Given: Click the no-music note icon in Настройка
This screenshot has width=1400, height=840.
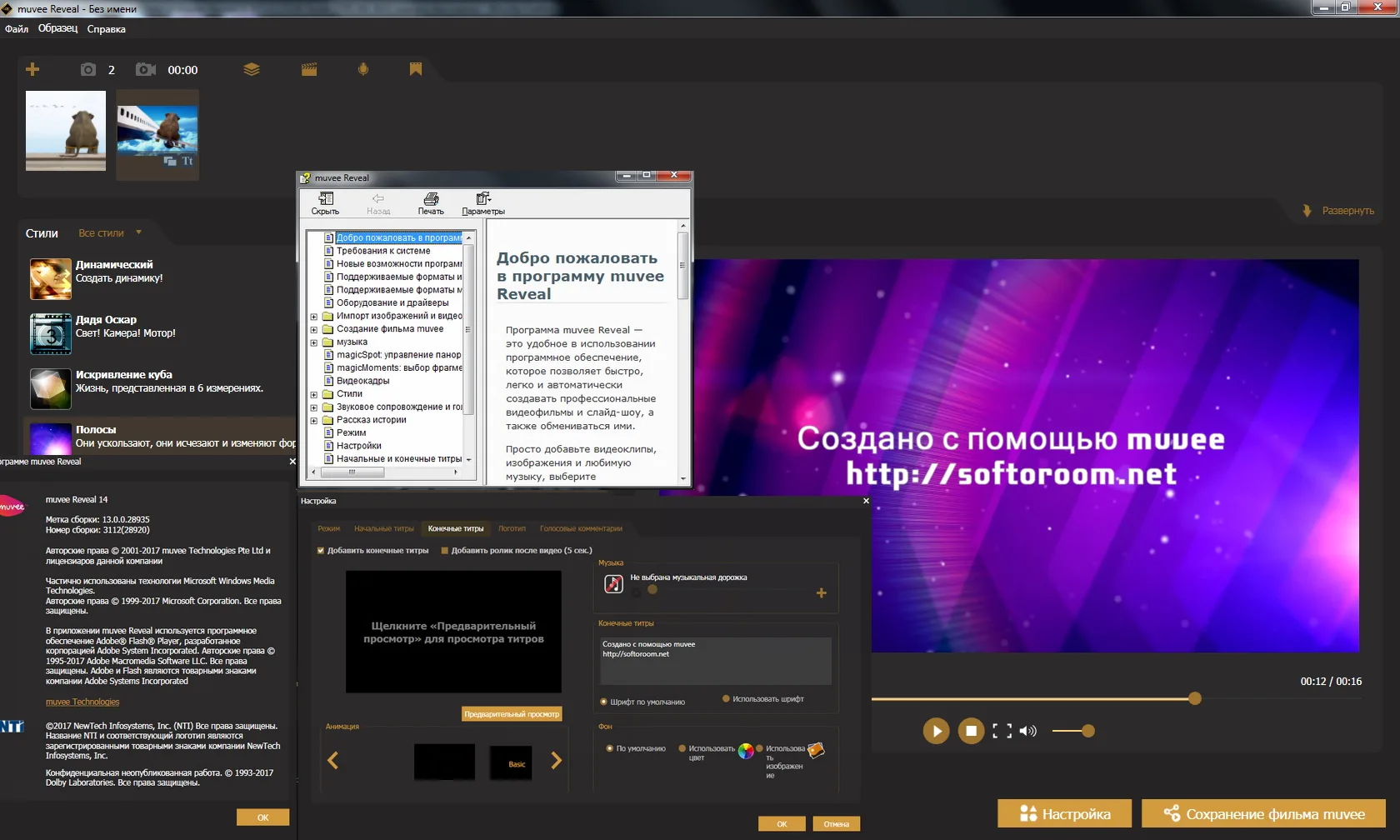Looking at the screenshot, I should (613, 584).
